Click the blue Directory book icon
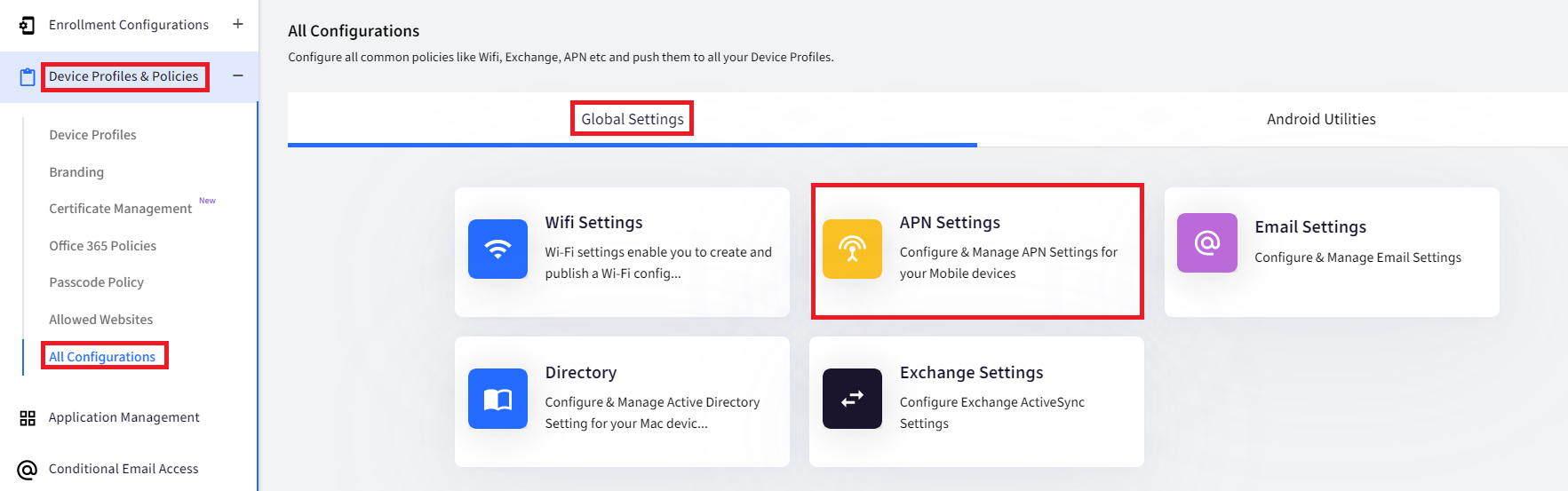This screenshot has width=1568, height=491. (497, 399)
